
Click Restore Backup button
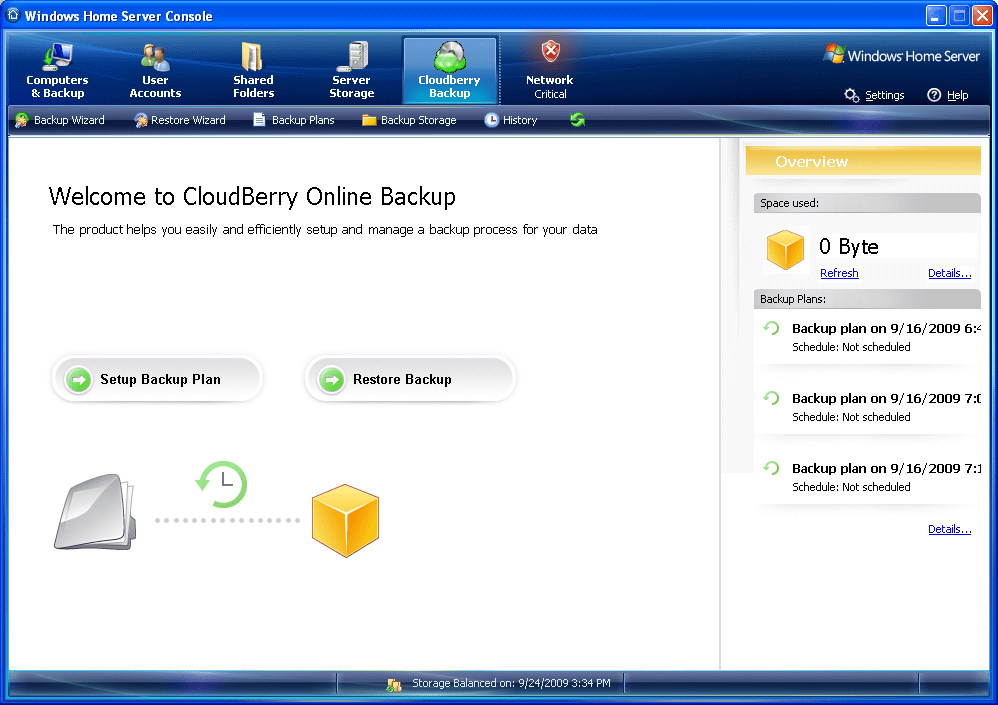click(x=410, y=379)
